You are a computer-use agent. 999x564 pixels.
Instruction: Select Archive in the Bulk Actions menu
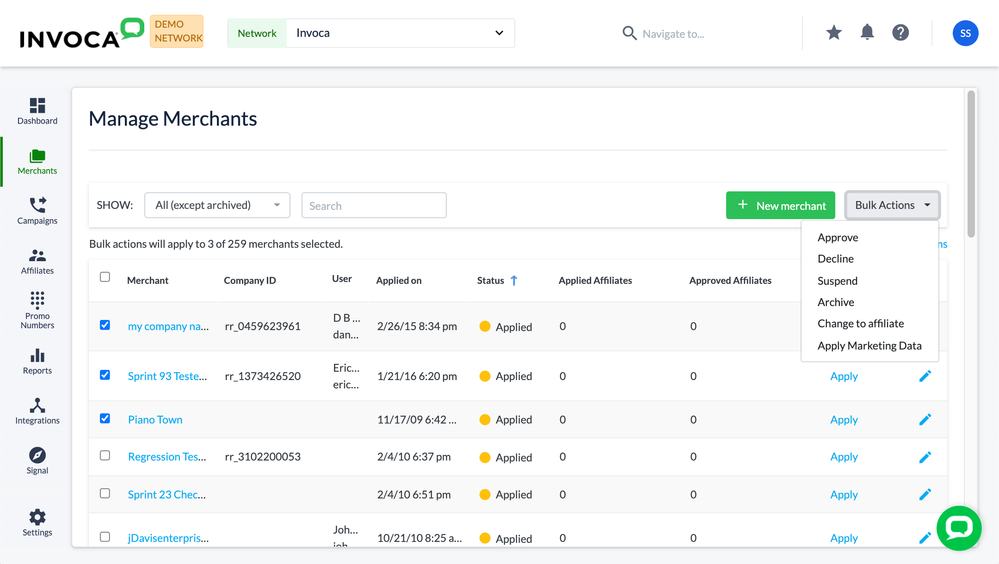[x=836, y=302]
